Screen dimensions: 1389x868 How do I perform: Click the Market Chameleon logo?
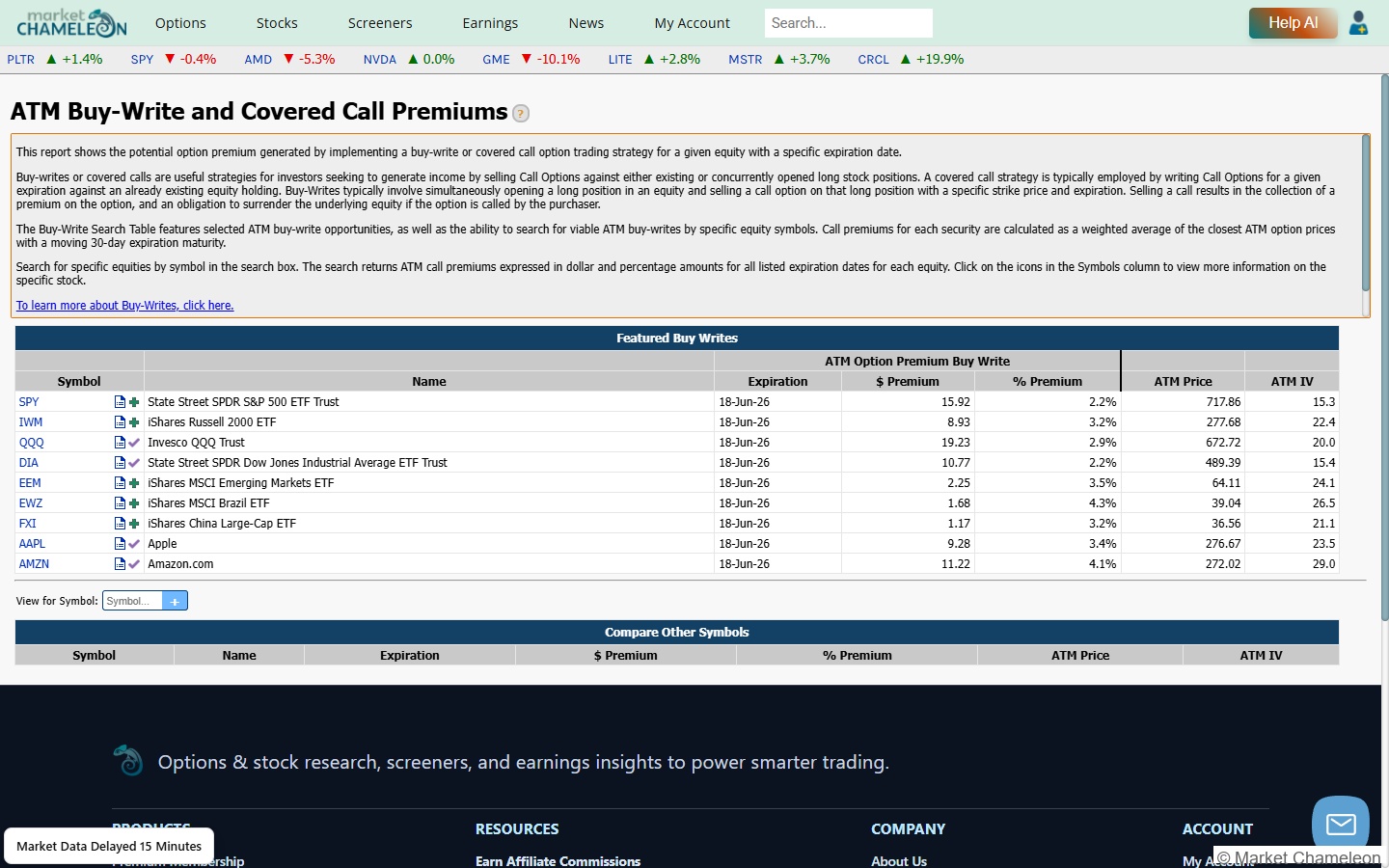point(71,22)
